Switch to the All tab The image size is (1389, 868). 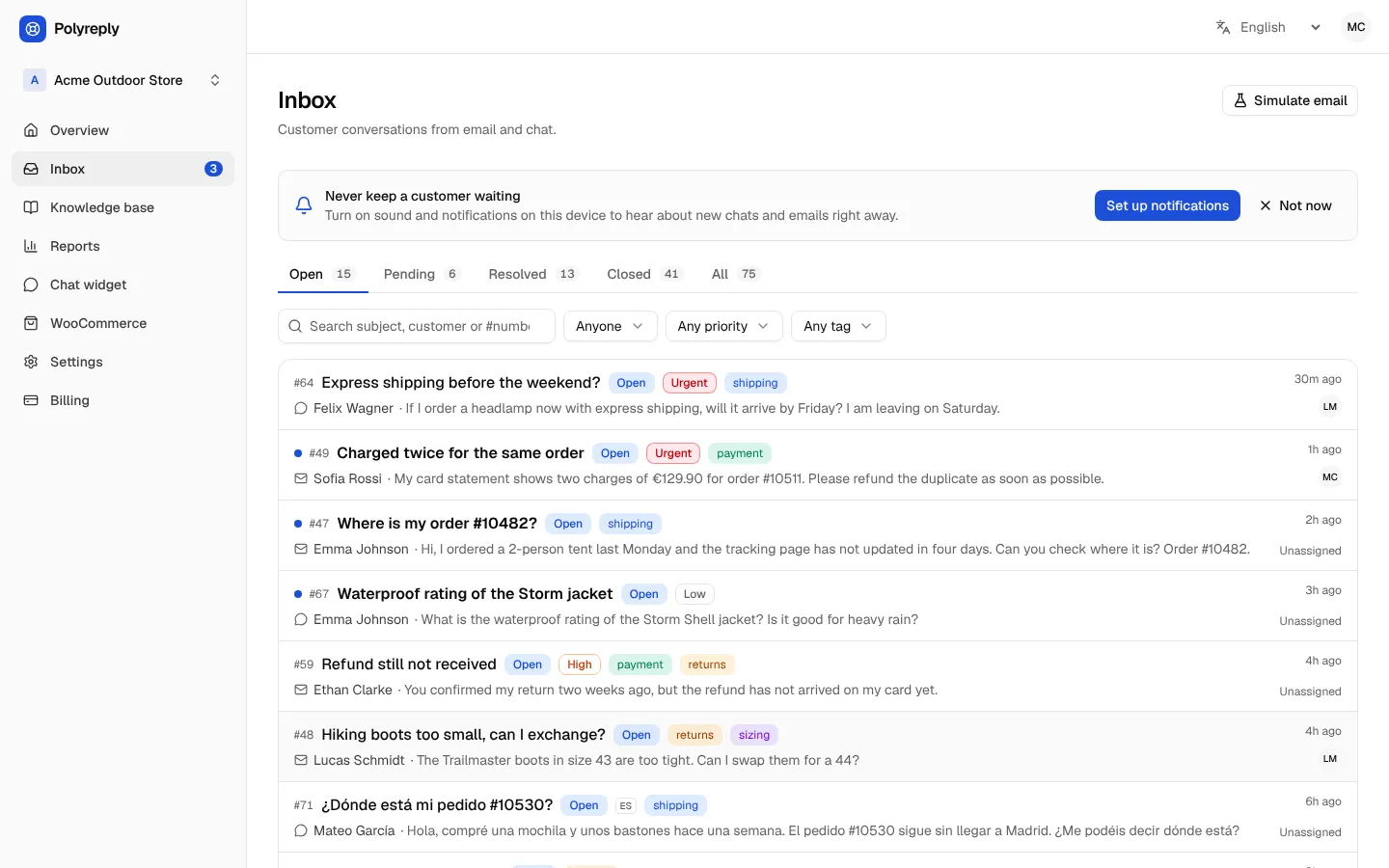[x=736, y=274]
